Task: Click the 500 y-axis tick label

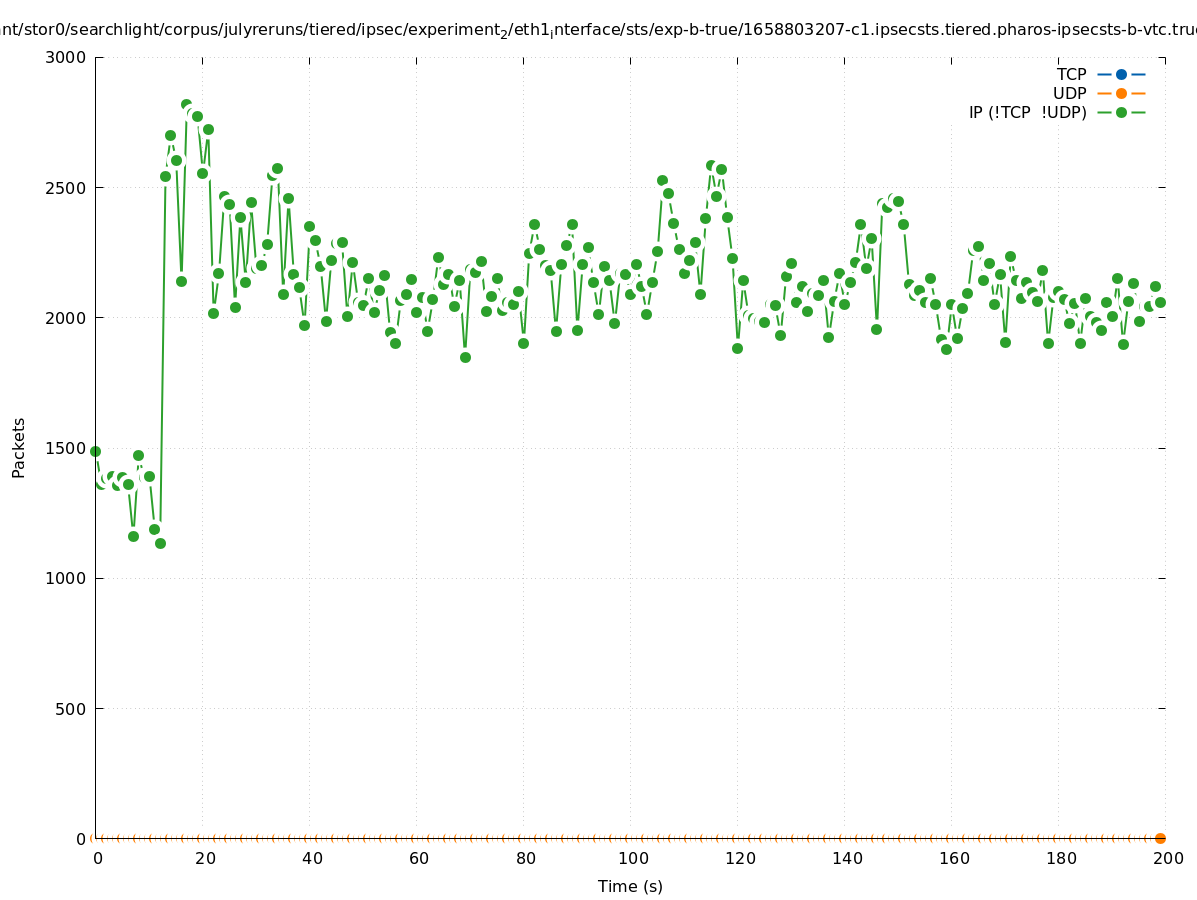Action: (70, 708)
